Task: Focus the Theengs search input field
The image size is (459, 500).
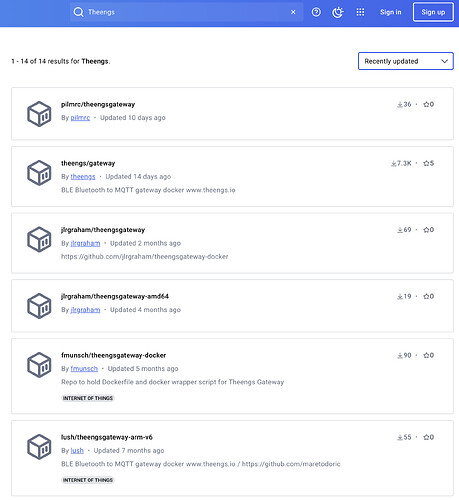Action: (187, 12)
